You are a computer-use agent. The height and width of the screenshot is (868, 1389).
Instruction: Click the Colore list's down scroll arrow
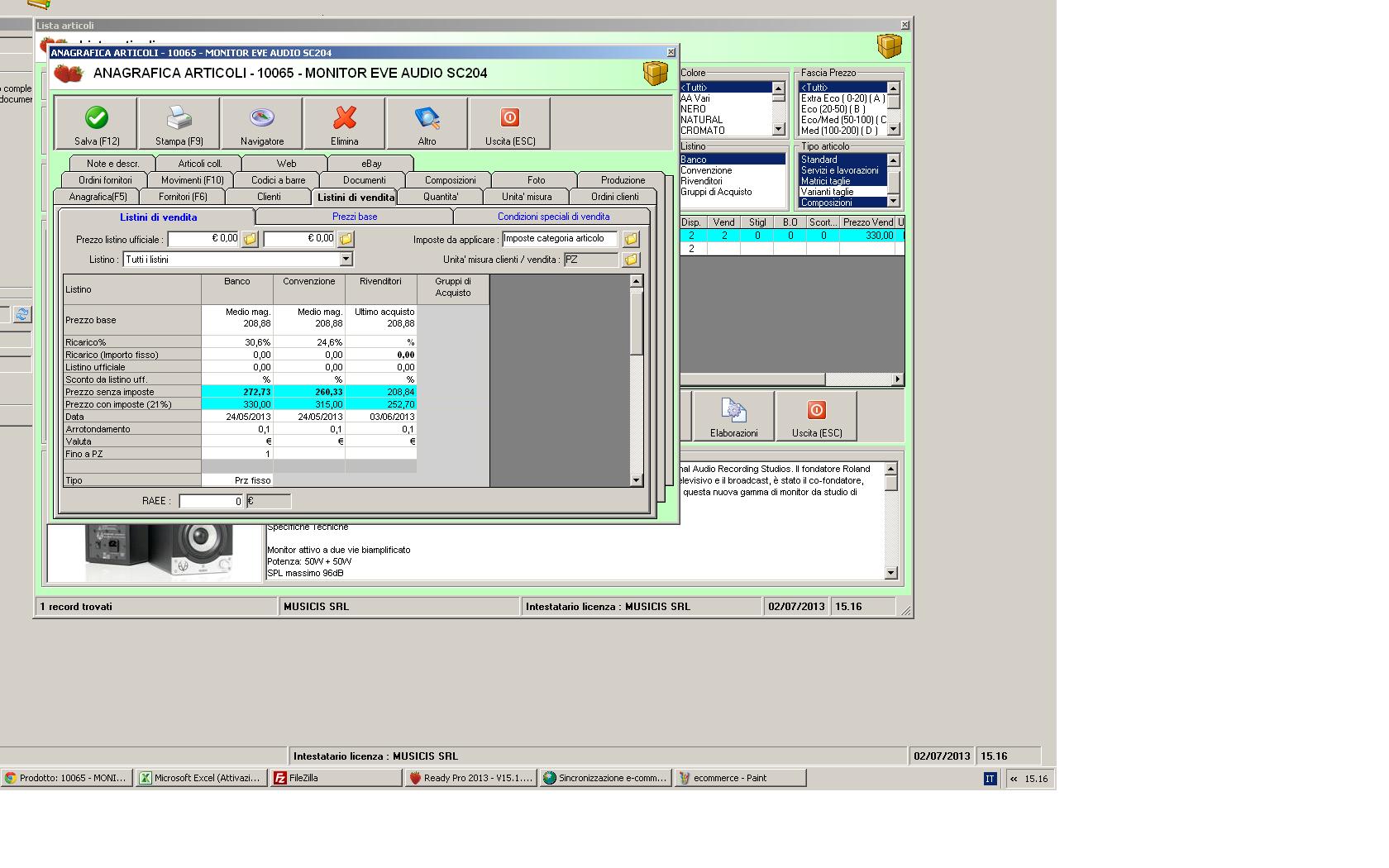click(778, 129)
